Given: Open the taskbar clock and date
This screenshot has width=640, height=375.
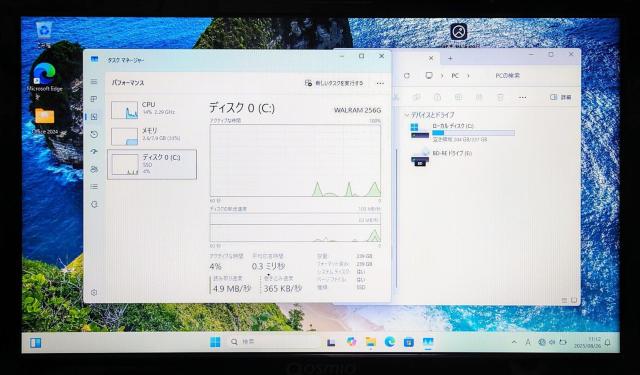Looking at the screenshot, I should 587,342.
